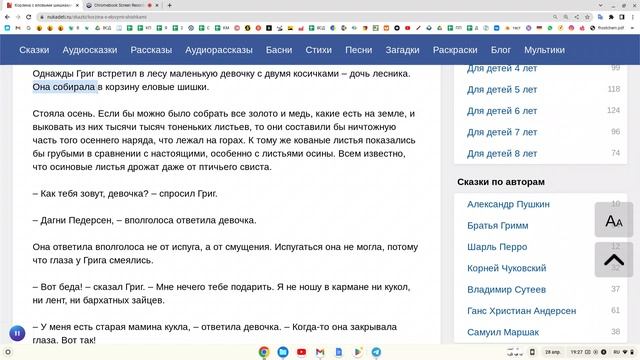Open fairy tales by Ганс Христиан Андерсен

point(521,311)
